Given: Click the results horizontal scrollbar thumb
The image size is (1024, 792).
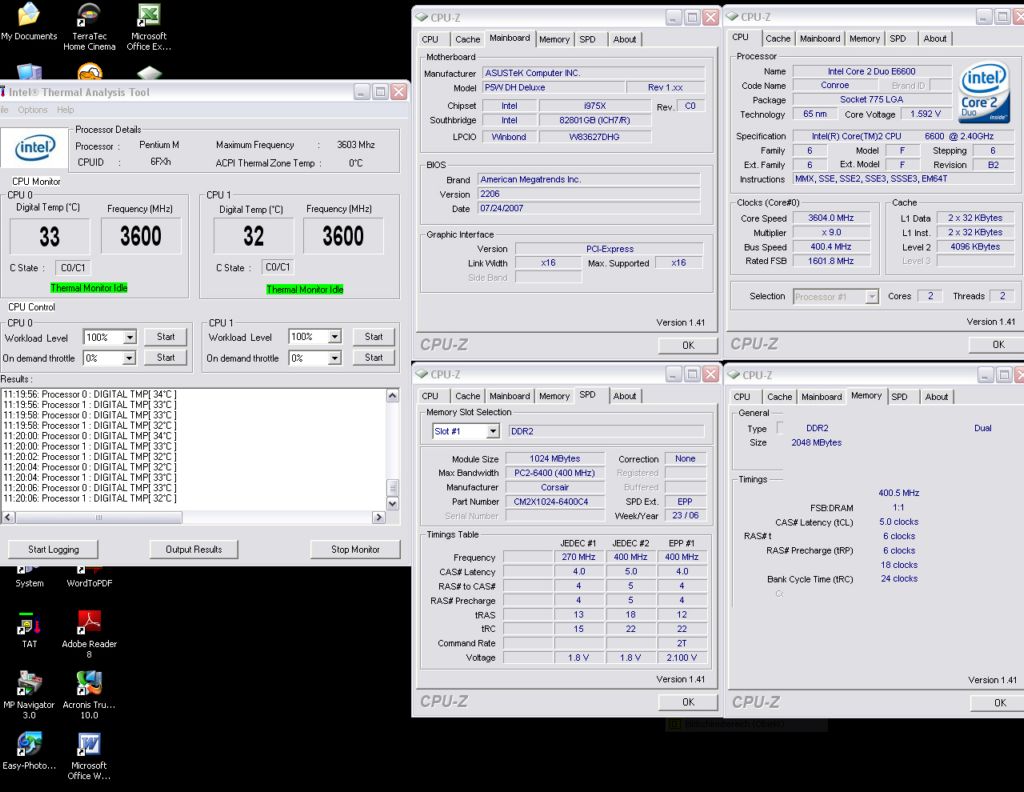Looking at the screenshot, I should pyautogui.click(x=99, y=517).
